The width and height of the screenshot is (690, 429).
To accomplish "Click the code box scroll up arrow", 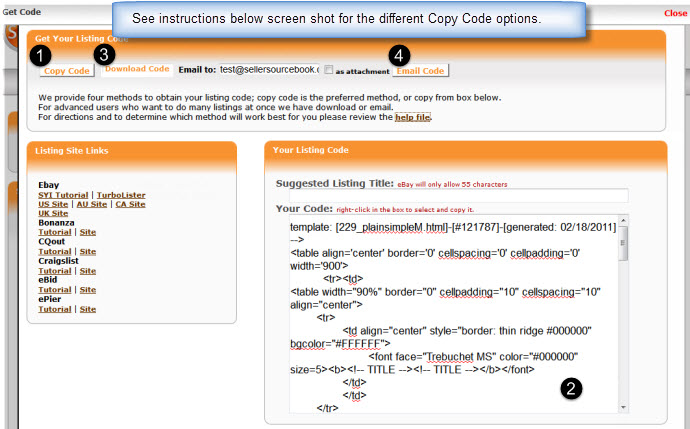I will 623,220.
